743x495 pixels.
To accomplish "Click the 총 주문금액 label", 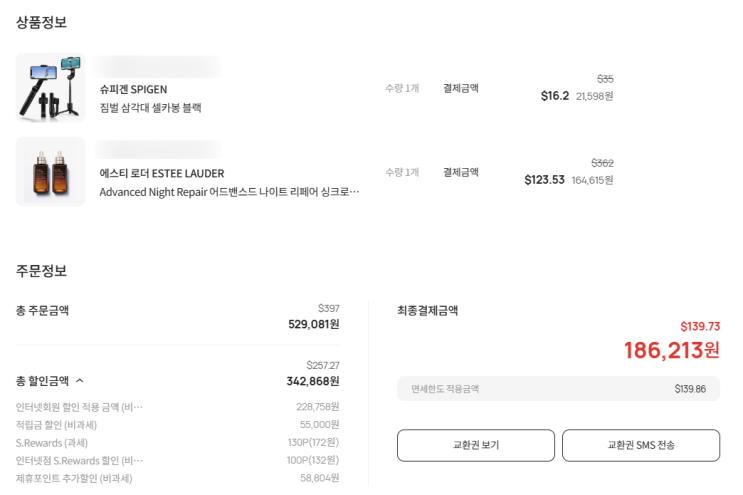I will pyautogui.click(x=42, y=311).
